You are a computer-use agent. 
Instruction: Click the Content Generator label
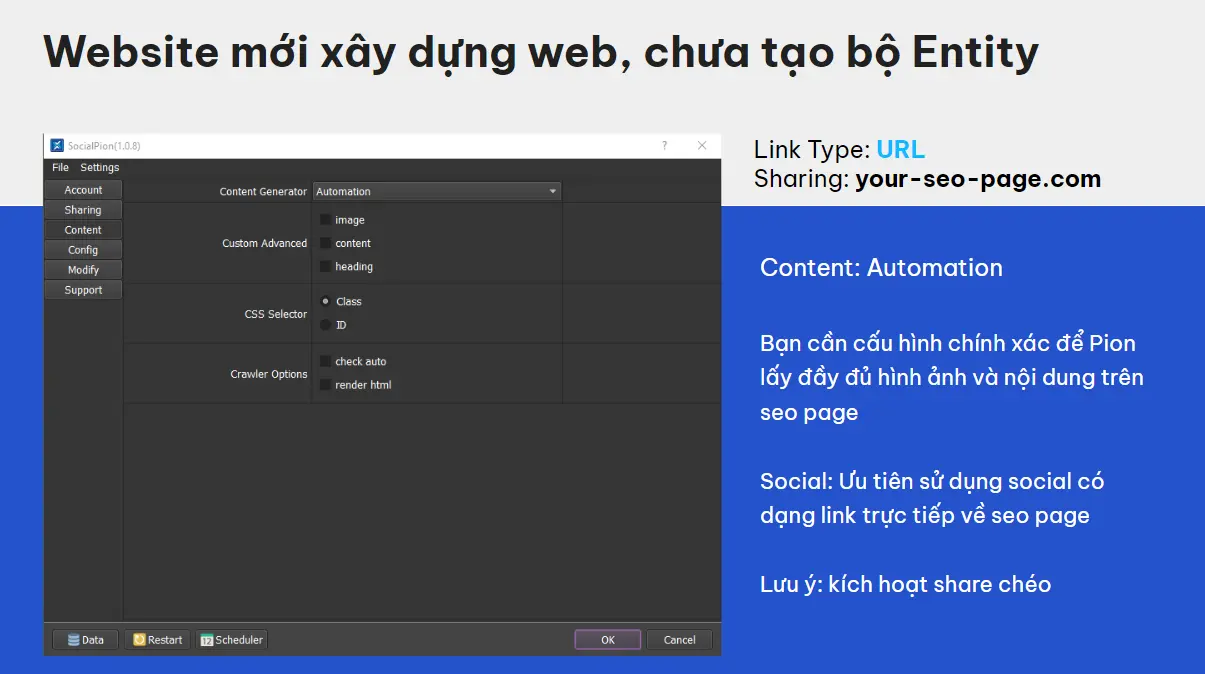click(x=263, y=191)
